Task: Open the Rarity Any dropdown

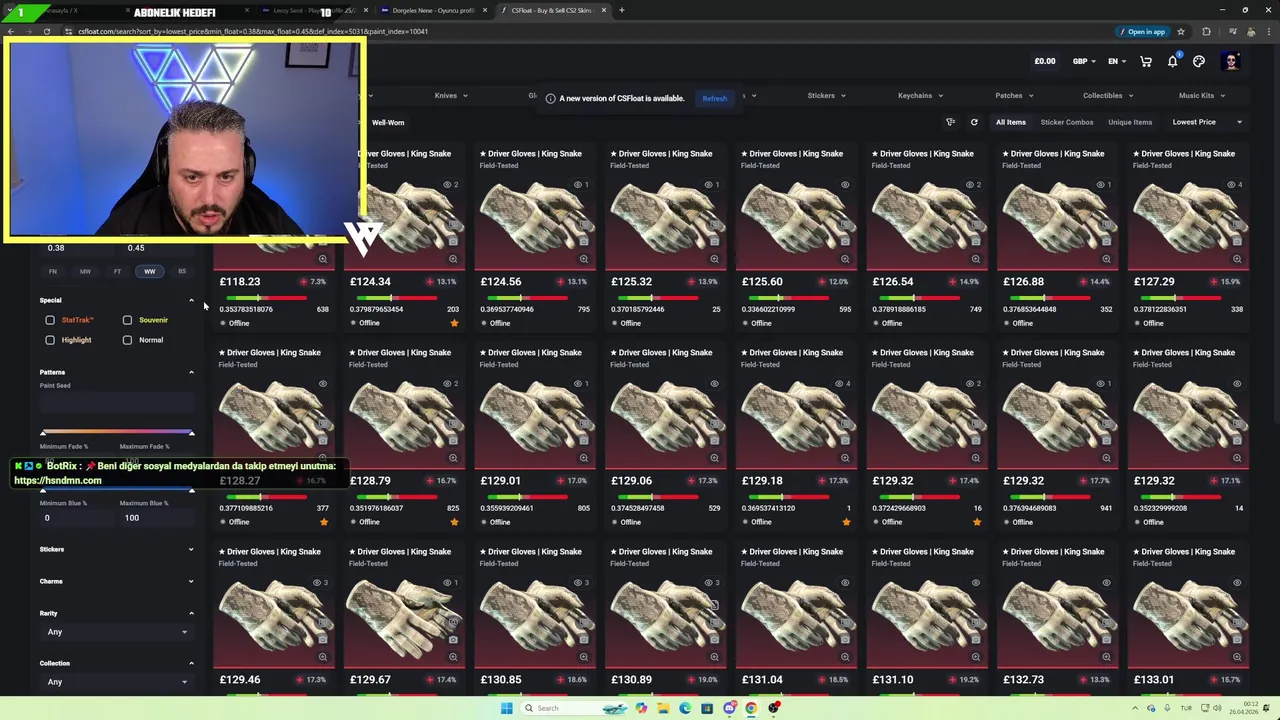Action: (x=116, y=632)
